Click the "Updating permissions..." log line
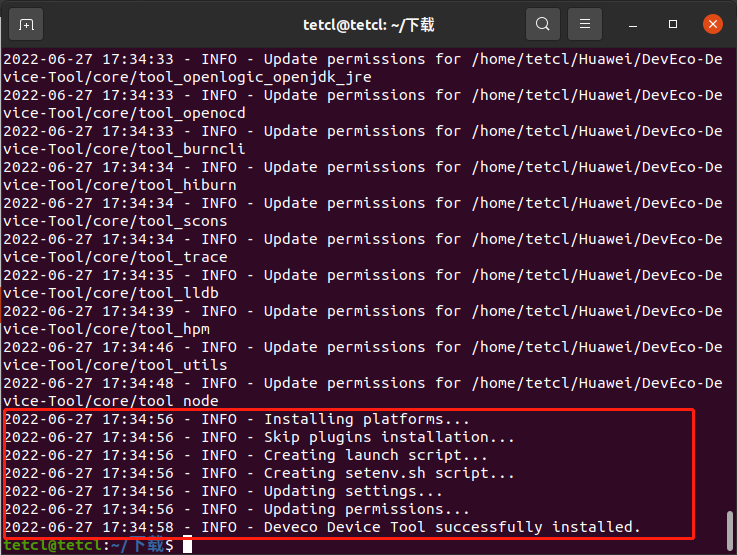The height and width of the screenshot is (555, 737). 366,509
